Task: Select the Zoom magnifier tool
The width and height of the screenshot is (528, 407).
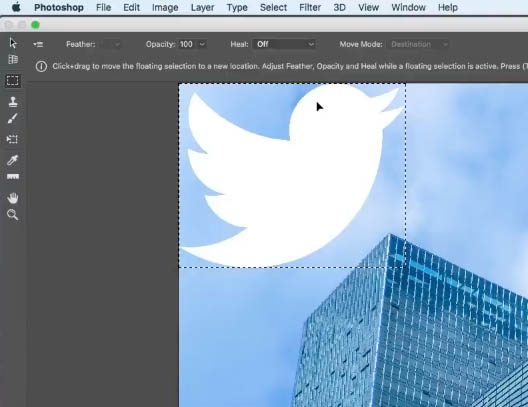Action: [x=13, y=215]
